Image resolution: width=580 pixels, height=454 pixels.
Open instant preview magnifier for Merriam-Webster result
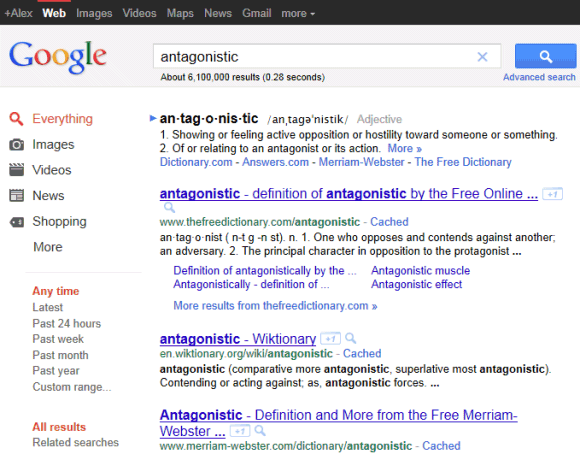260,430
